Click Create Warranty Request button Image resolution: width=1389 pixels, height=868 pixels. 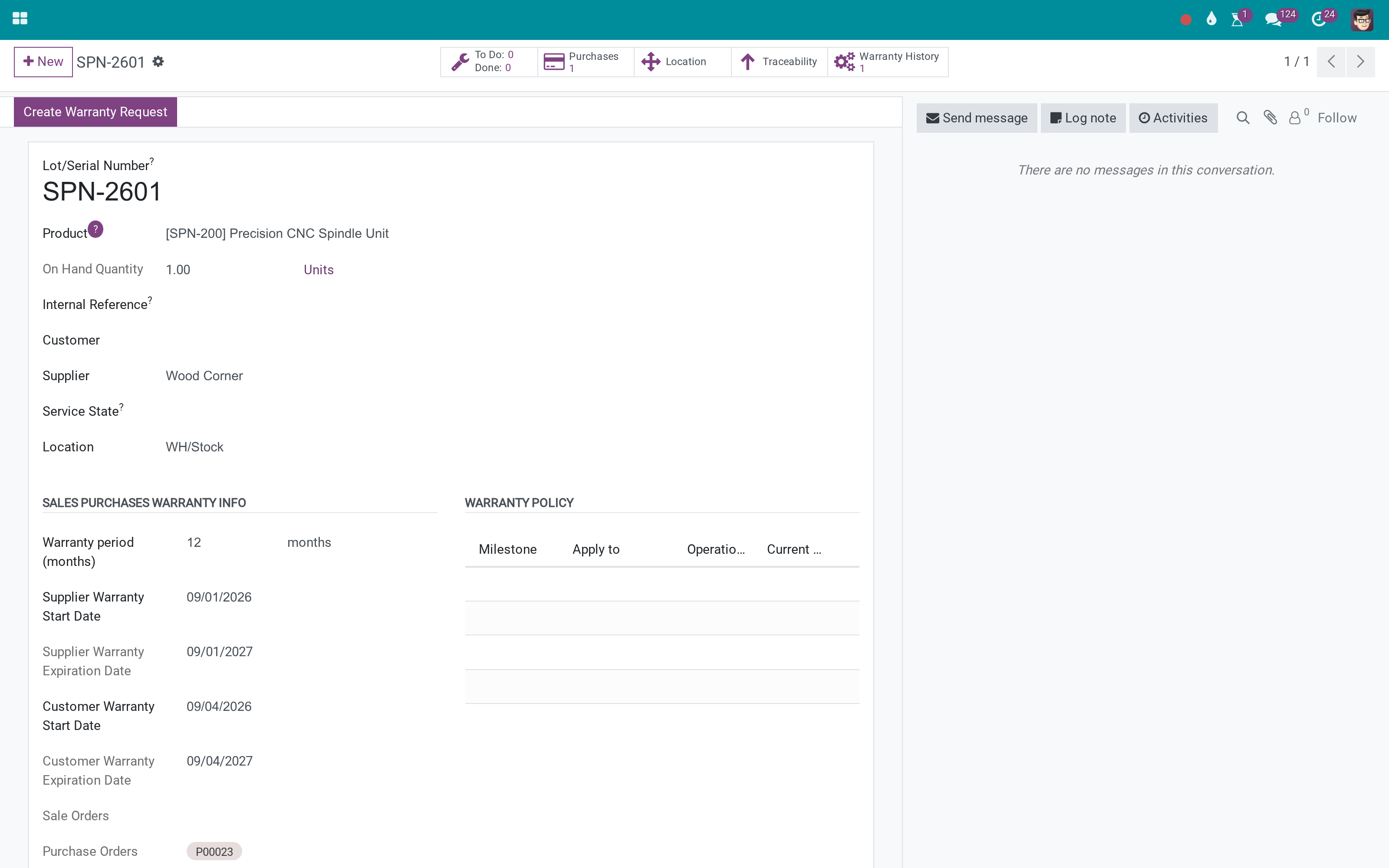pyautogui.click(x=95, y=112)
